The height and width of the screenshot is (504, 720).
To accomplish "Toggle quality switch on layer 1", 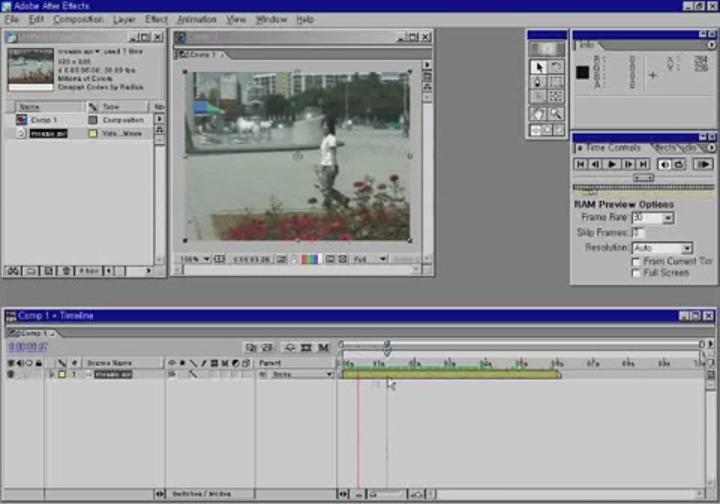I will 193,375.
